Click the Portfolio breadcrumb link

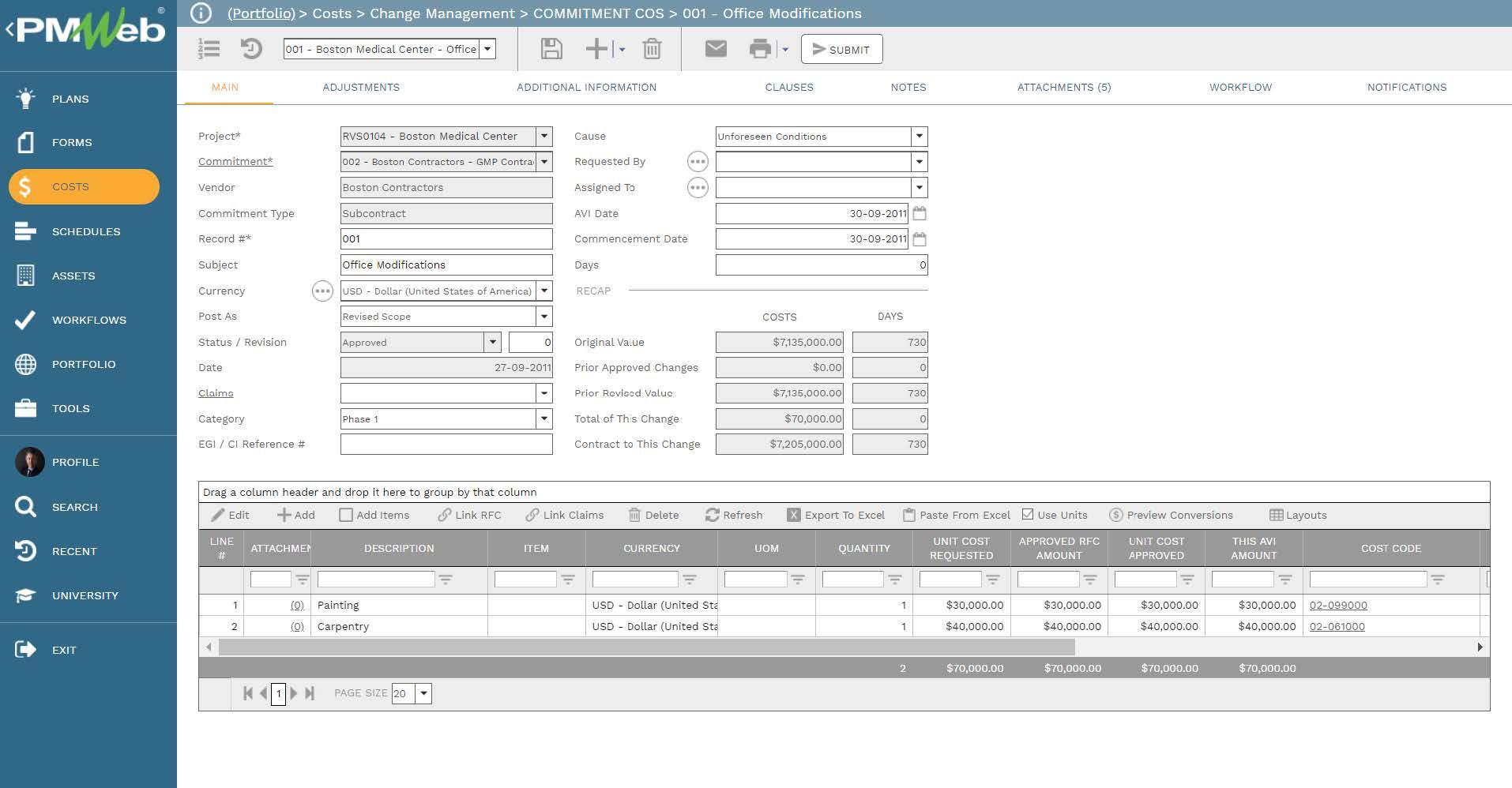(x=261, y=13)
